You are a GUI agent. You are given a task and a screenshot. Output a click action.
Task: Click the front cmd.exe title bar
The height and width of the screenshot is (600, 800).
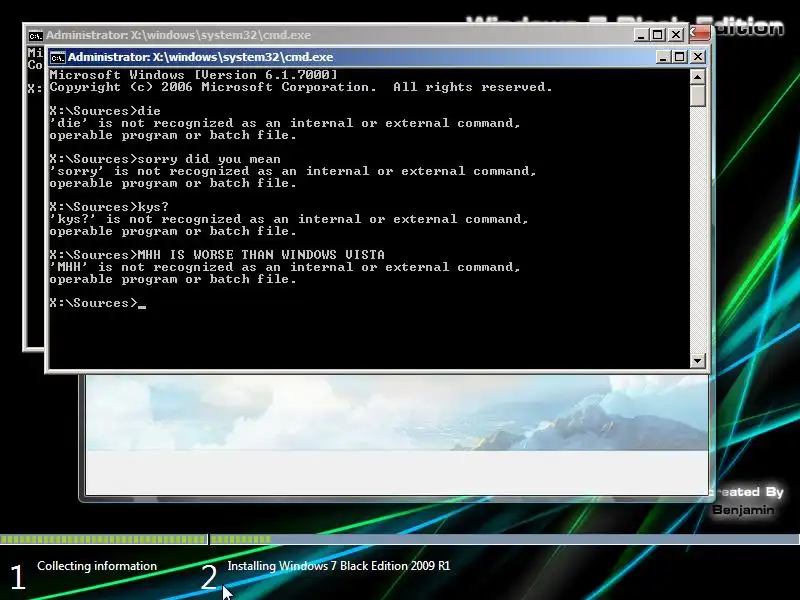[x=378, y=57]
